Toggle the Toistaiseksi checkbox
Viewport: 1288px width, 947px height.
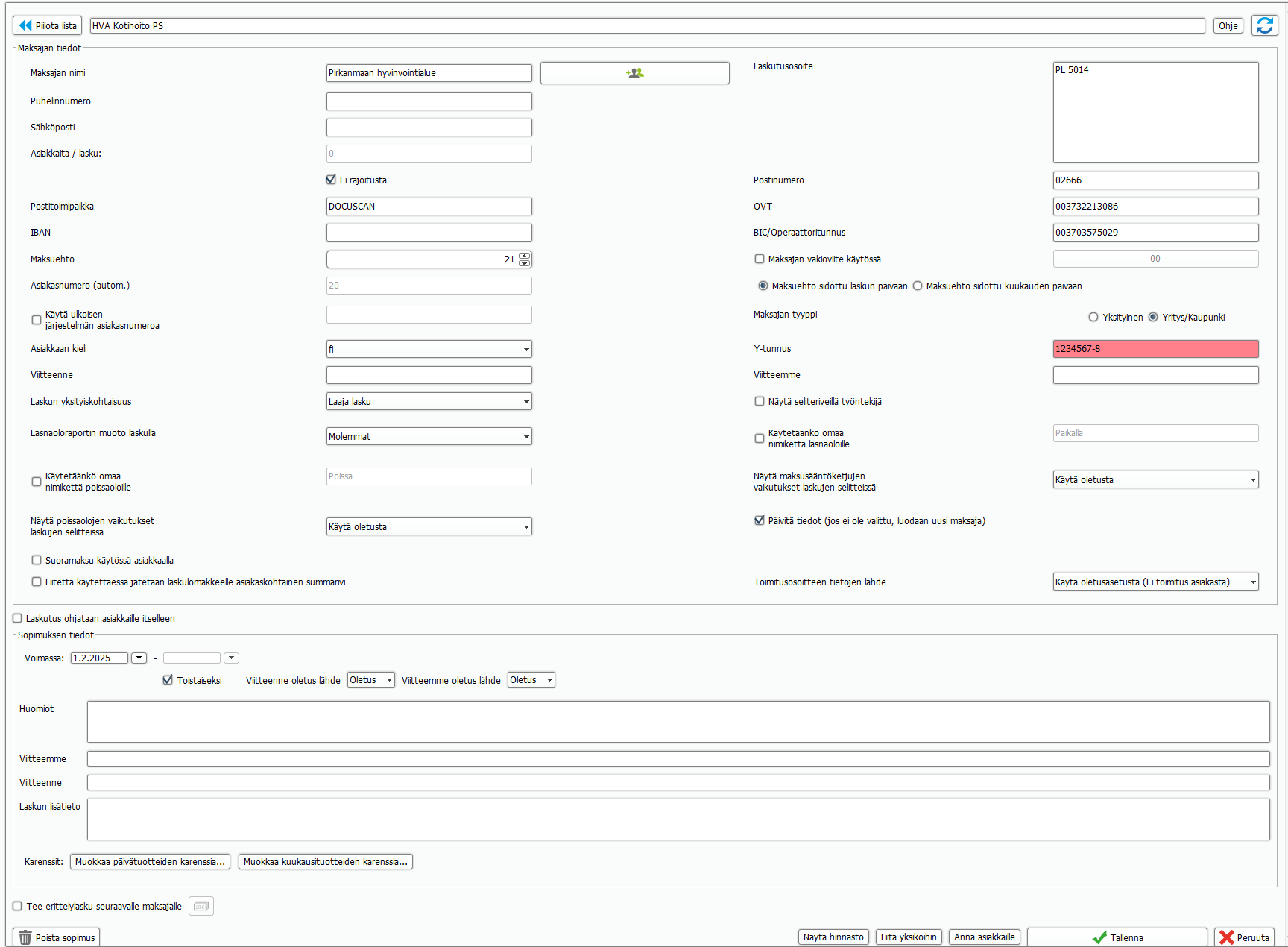coord(168,680)
